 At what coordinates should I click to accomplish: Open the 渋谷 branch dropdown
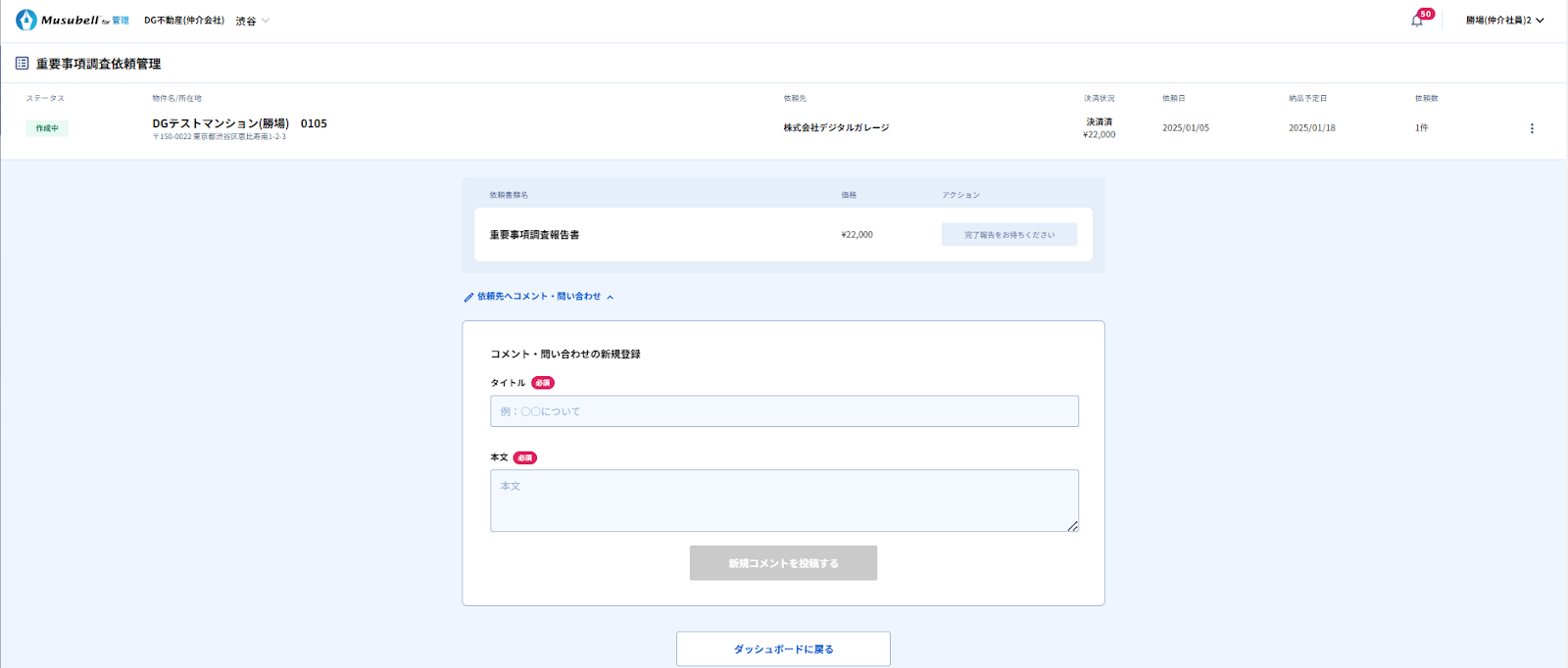coord(252,21)
